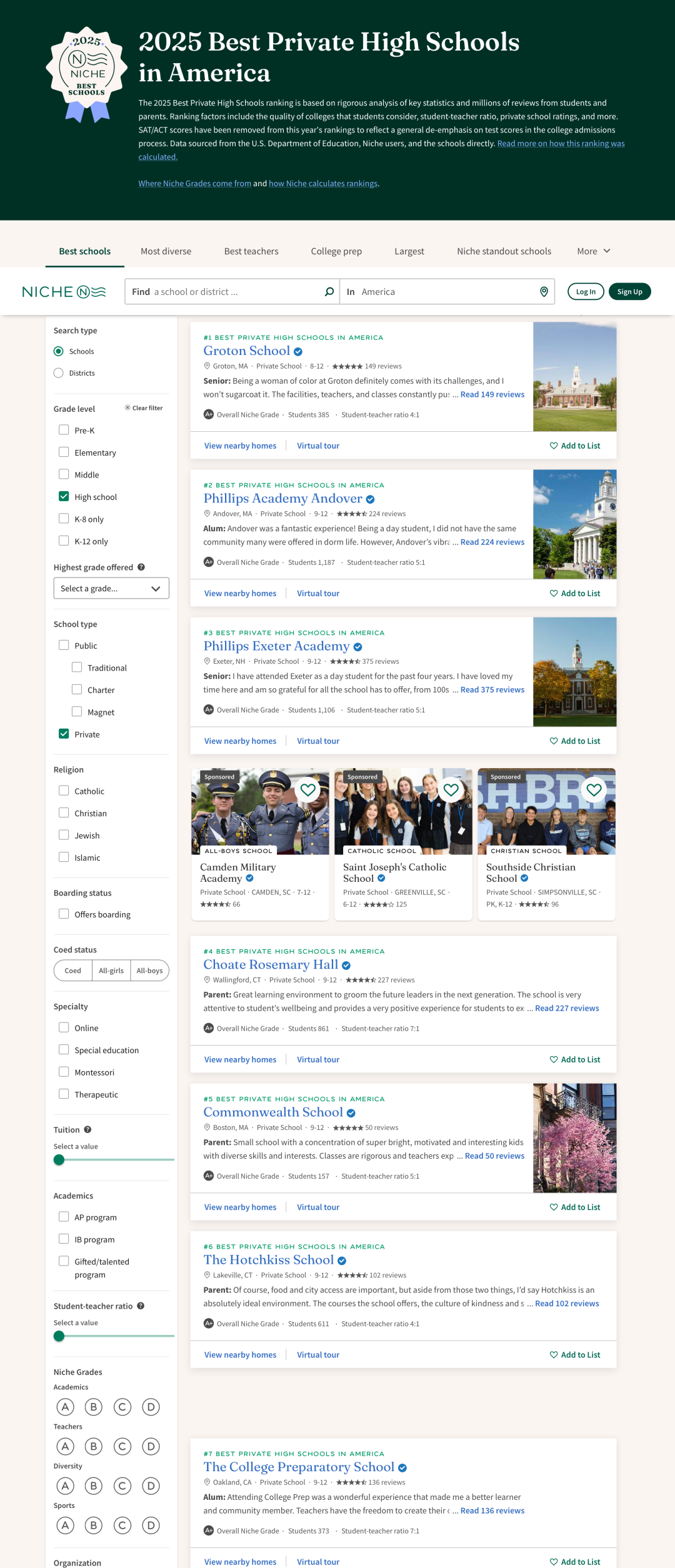Check the Catholic religion box

[x=64, y=791]
